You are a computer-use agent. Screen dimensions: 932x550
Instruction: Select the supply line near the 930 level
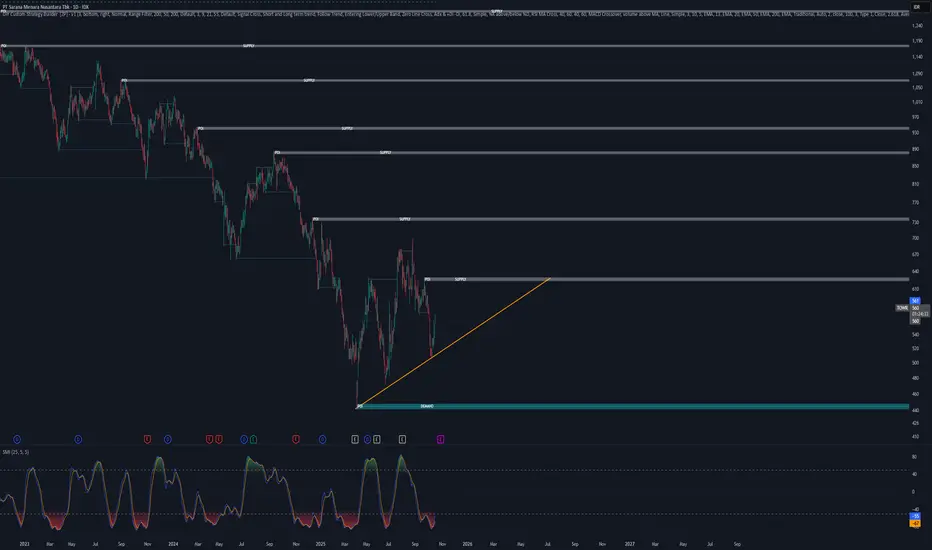coord(553,128)
